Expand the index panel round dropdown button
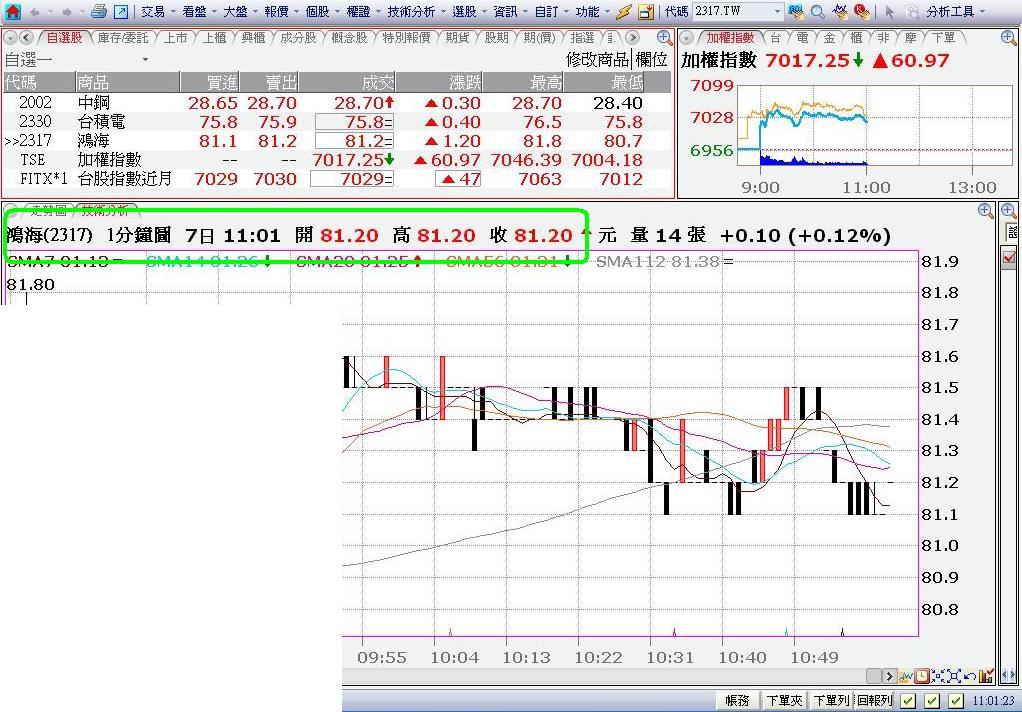The image size is (1022, 712). 686,38
